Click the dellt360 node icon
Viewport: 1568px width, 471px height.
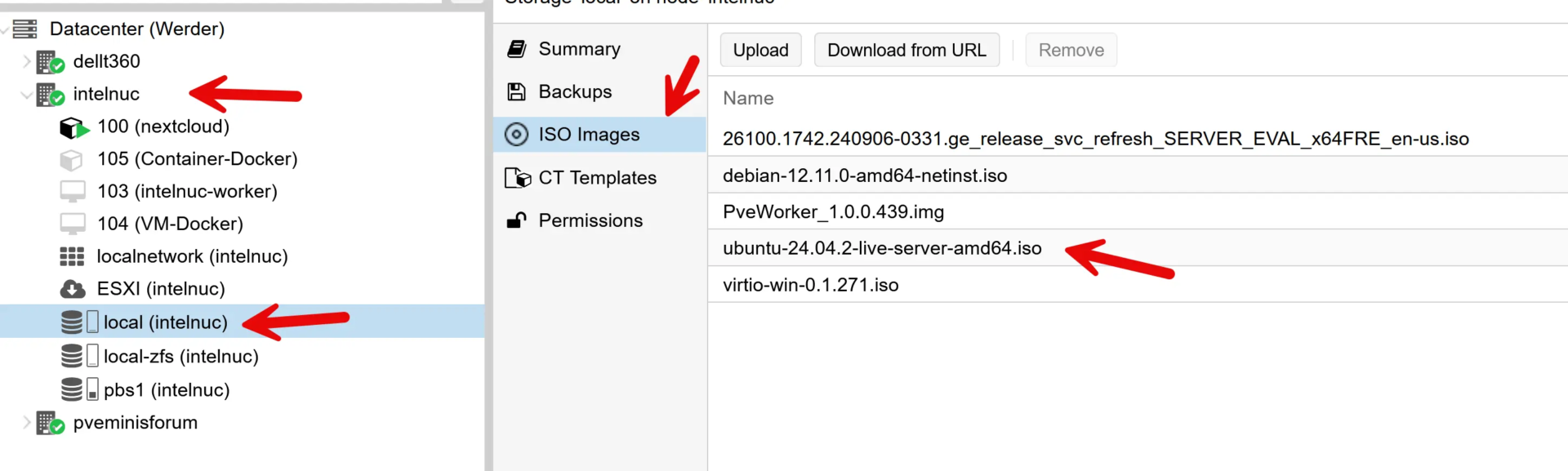(50, 62)
